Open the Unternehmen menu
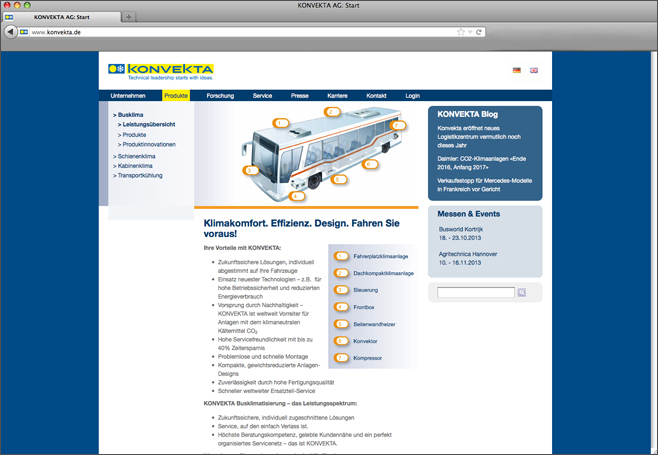658x455 pixels. pos(128,96)
